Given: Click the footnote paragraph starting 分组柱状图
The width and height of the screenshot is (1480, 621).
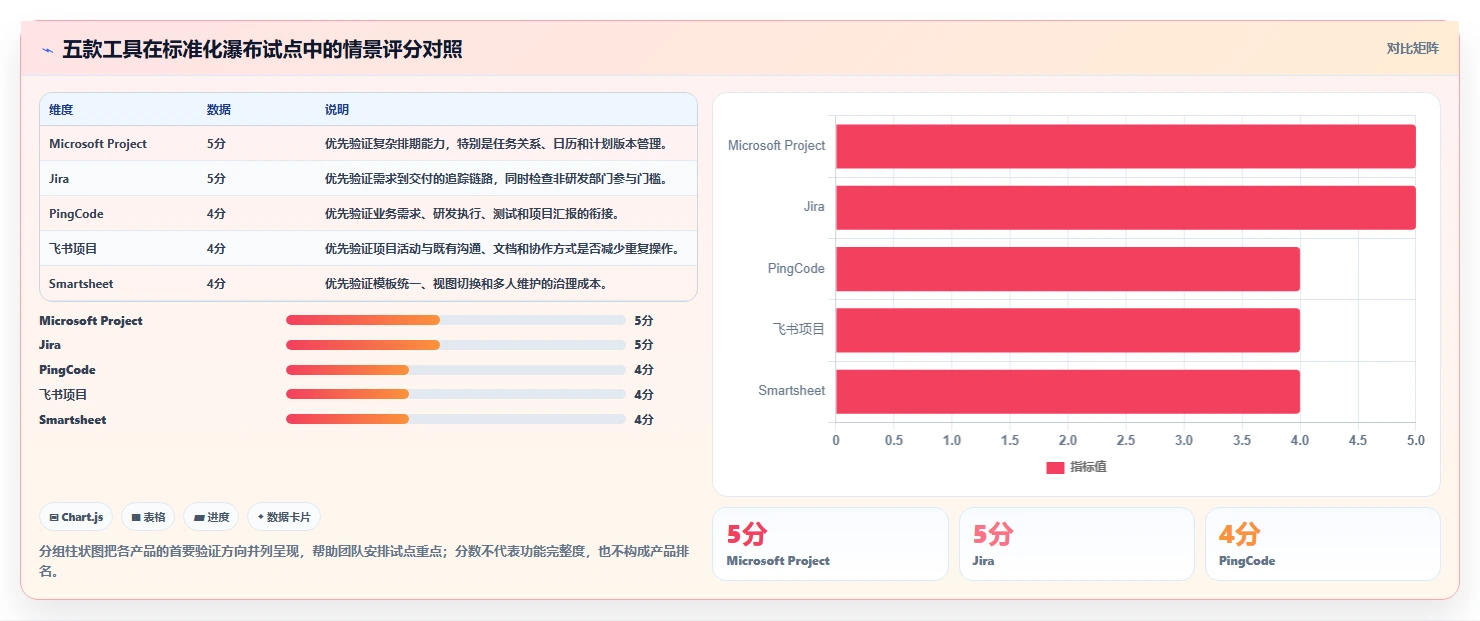Looking at the screenshot, I should 364,561.
